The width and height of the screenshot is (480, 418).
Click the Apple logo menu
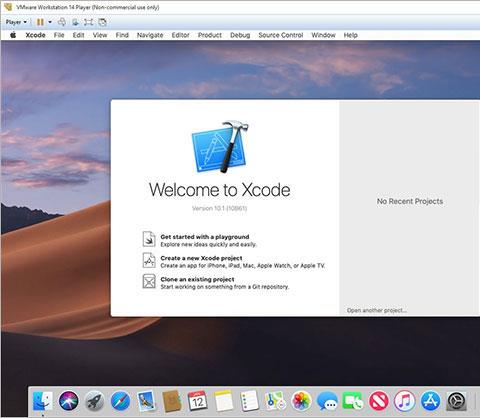pyautogui.click(x=13, y=35)
